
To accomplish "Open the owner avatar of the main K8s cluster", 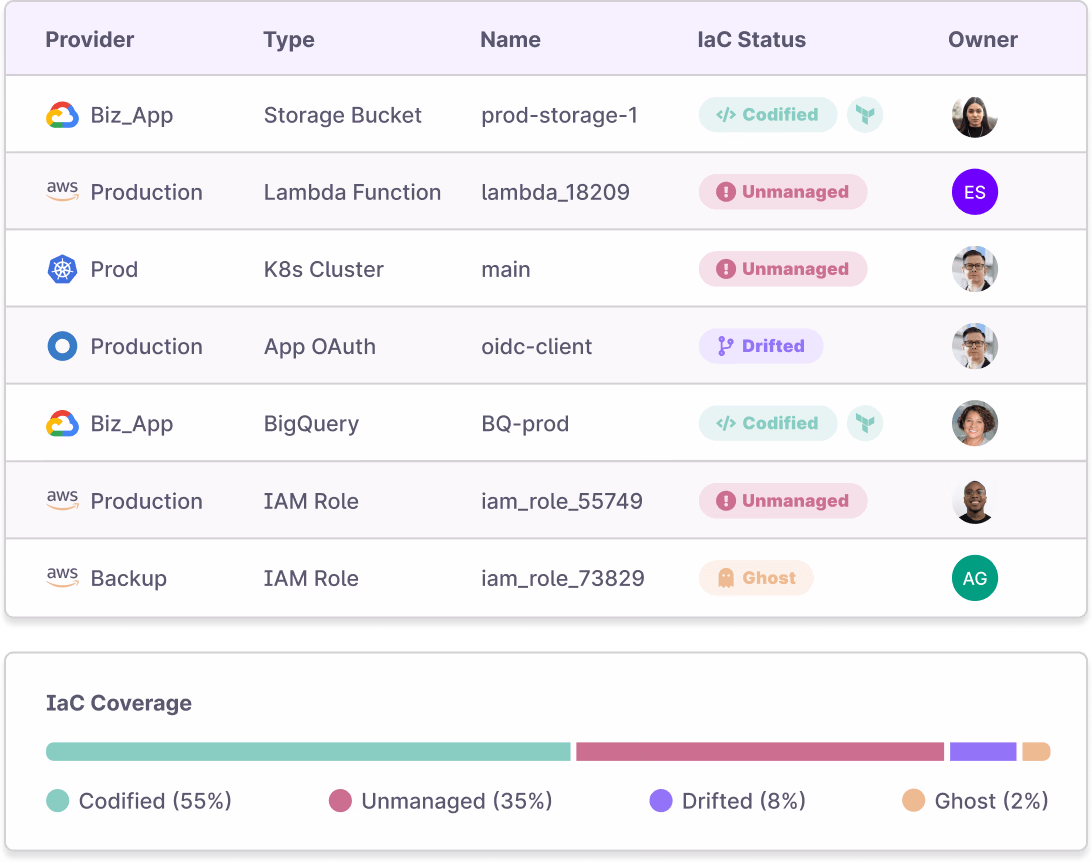I will (974, 269).
